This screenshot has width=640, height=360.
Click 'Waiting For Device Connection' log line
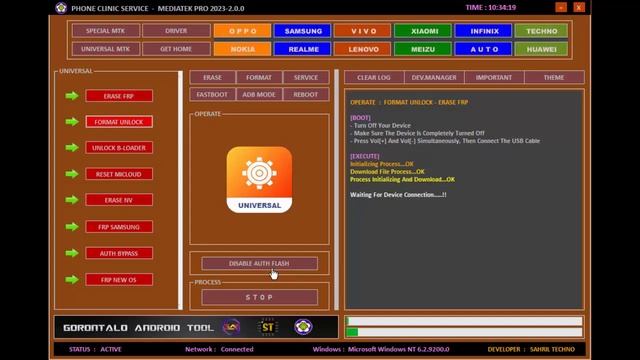pos(398,195)
